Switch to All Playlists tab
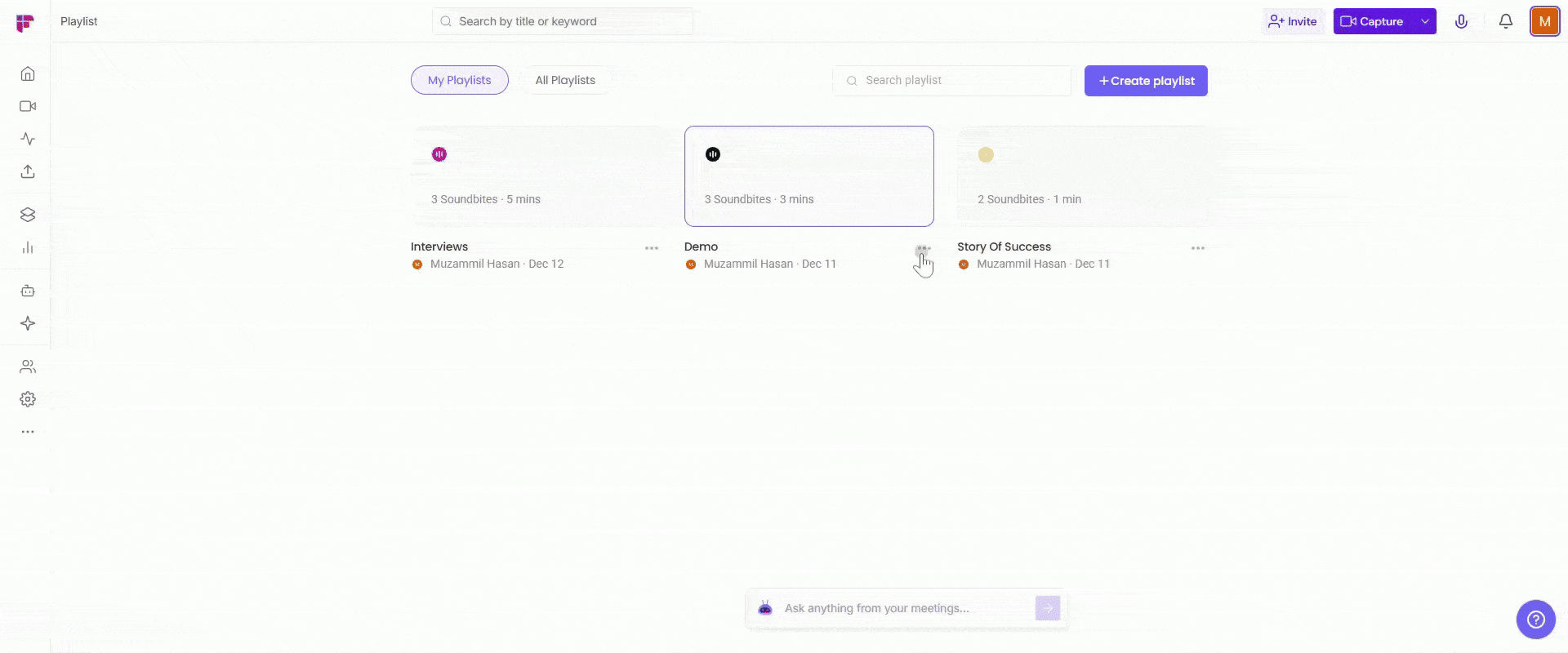The height and width of the screenshot is (653, 1568). [565, 80]
